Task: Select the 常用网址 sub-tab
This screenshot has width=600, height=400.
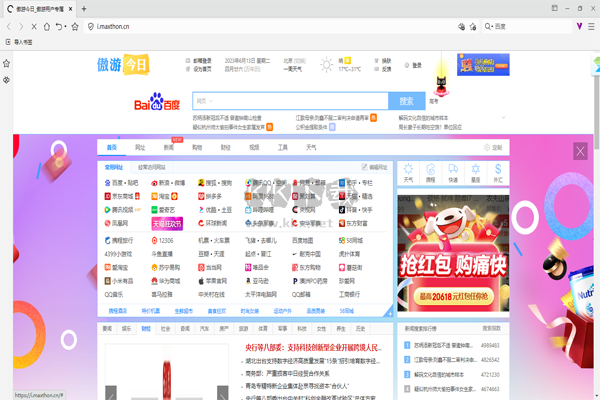Action: 114,167
